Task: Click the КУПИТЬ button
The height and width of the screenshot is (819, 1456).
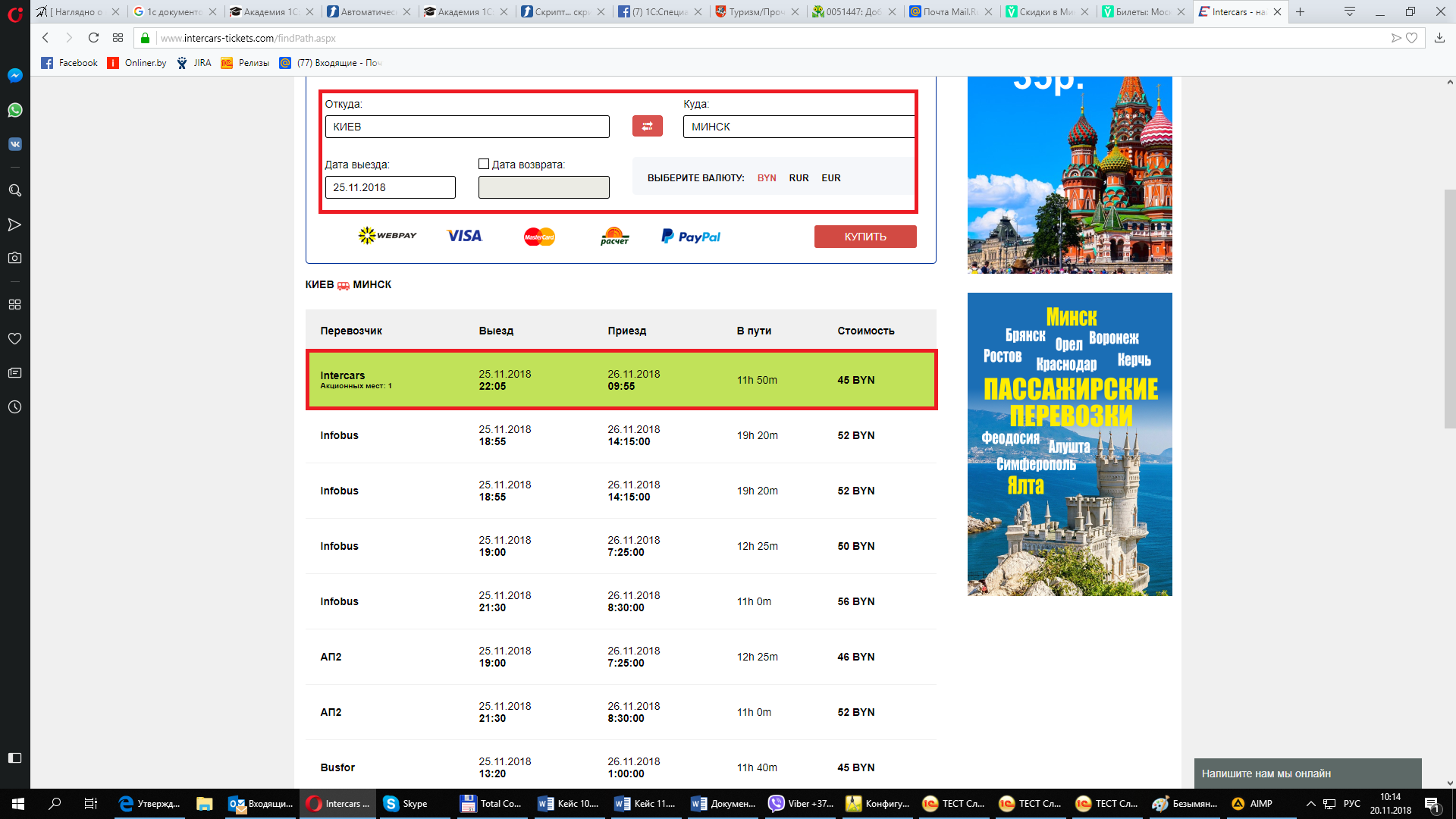Action: click(x=865, y=237)
